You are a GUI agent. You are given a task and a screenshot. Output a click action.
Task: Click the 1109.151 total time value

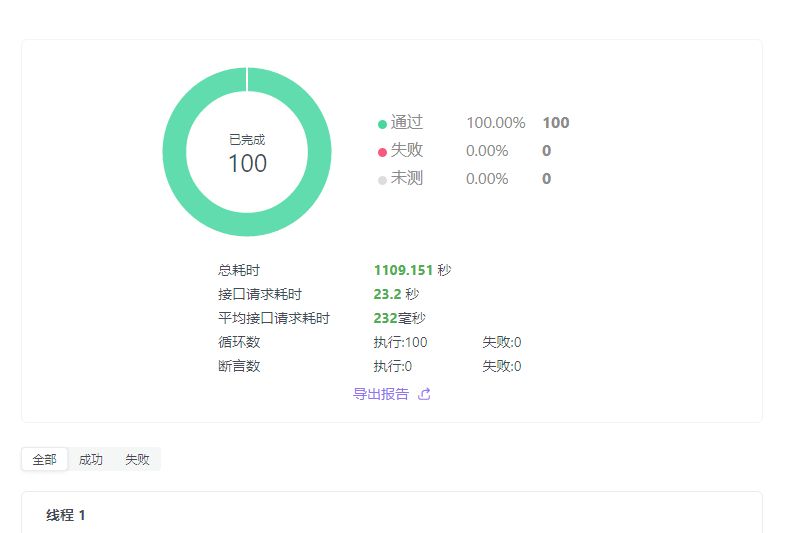click(x=403, y=270)
